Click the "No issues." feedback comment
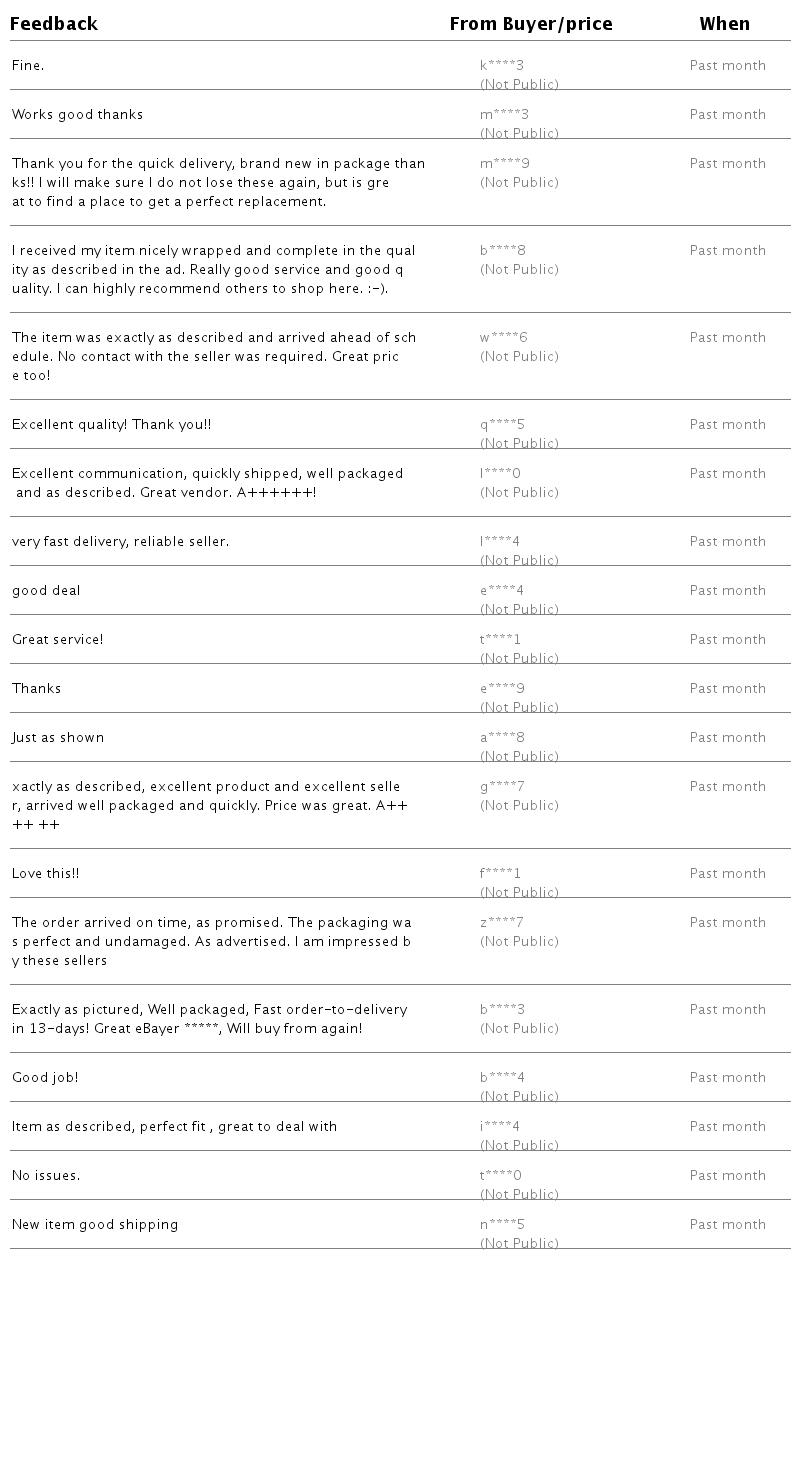This screenshot has height=1480, width=800. 46,1176
